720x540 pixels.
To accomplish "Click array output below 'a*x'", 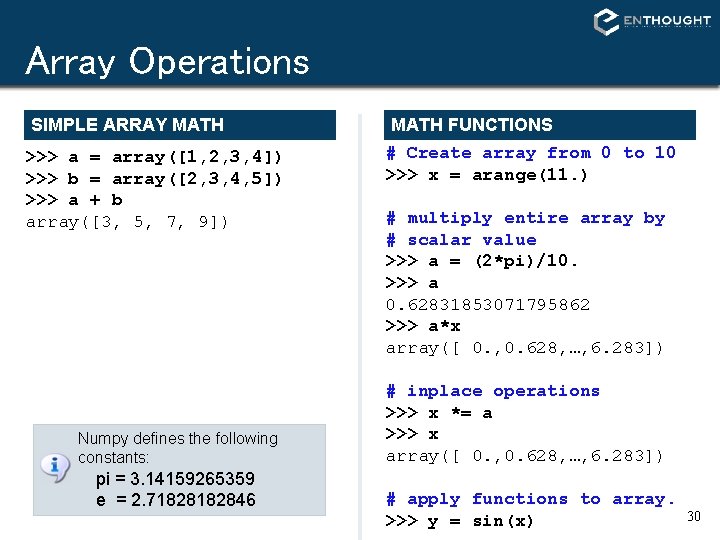I will pos(524,348).
